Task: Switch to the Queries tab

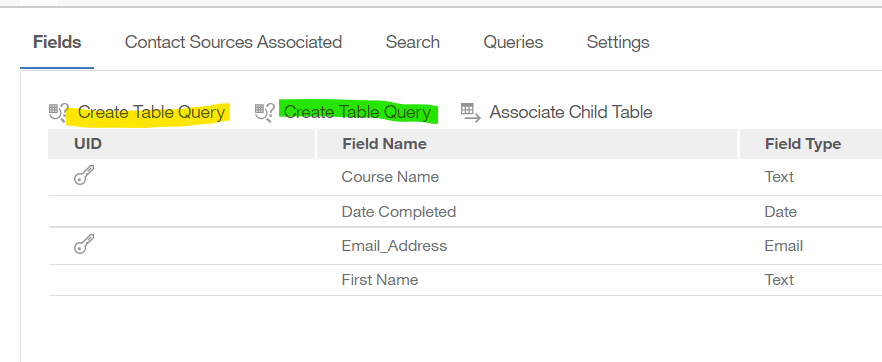Action: (x=513, y=42)
